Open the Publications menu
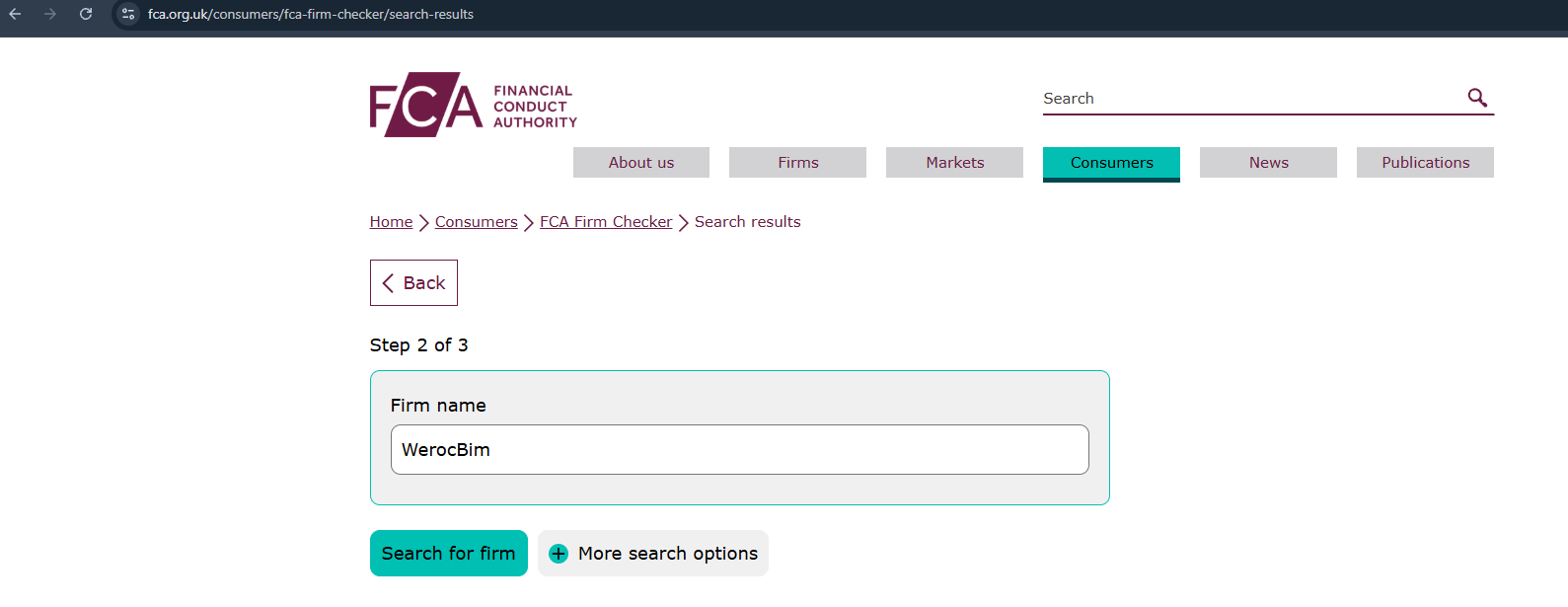This screenshot has height=607, width=1568. pyautogui.click(x=1425, y=163)
